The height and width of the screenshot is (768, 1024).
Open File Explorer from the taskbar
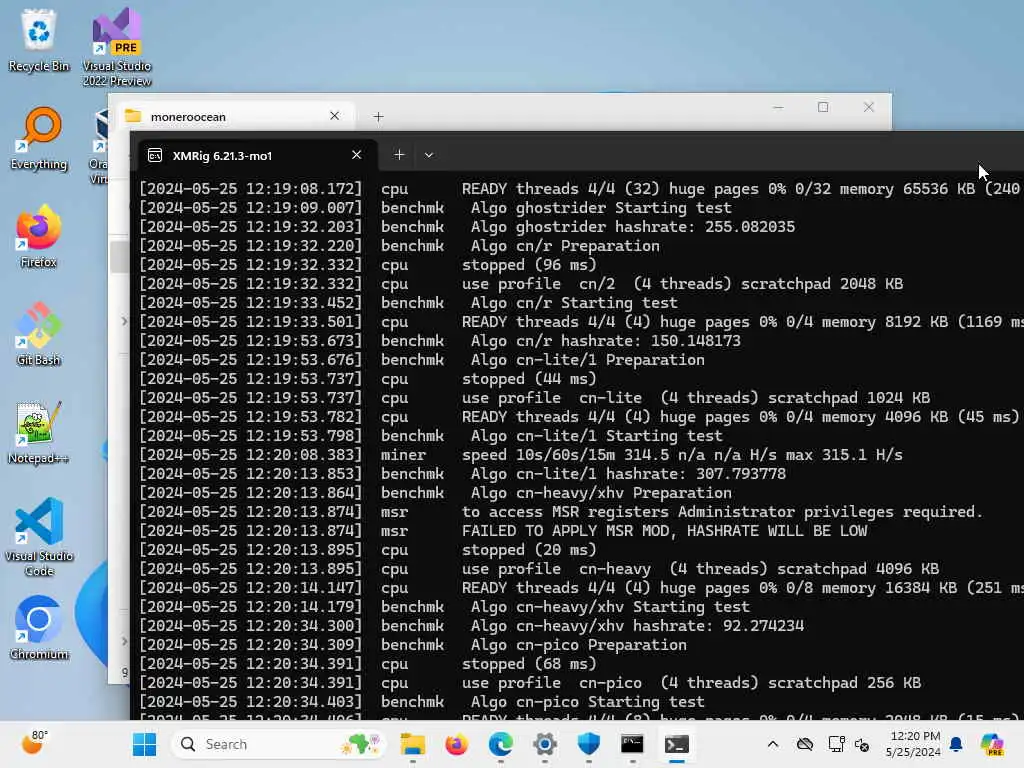[413, 744]
